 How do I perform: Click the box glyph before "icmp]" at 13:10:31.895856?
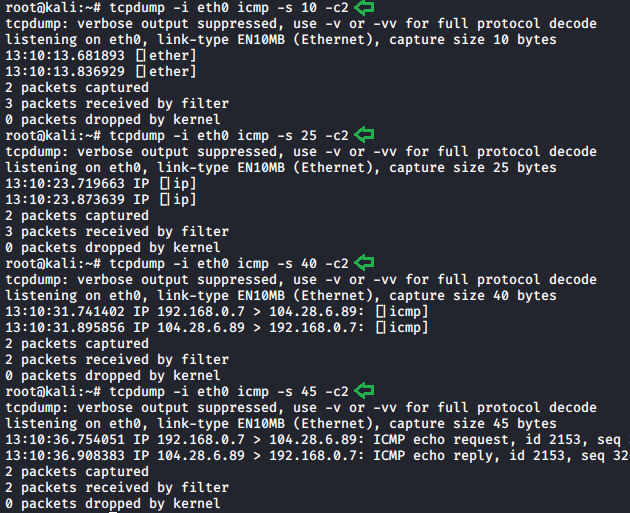(380, 327)
